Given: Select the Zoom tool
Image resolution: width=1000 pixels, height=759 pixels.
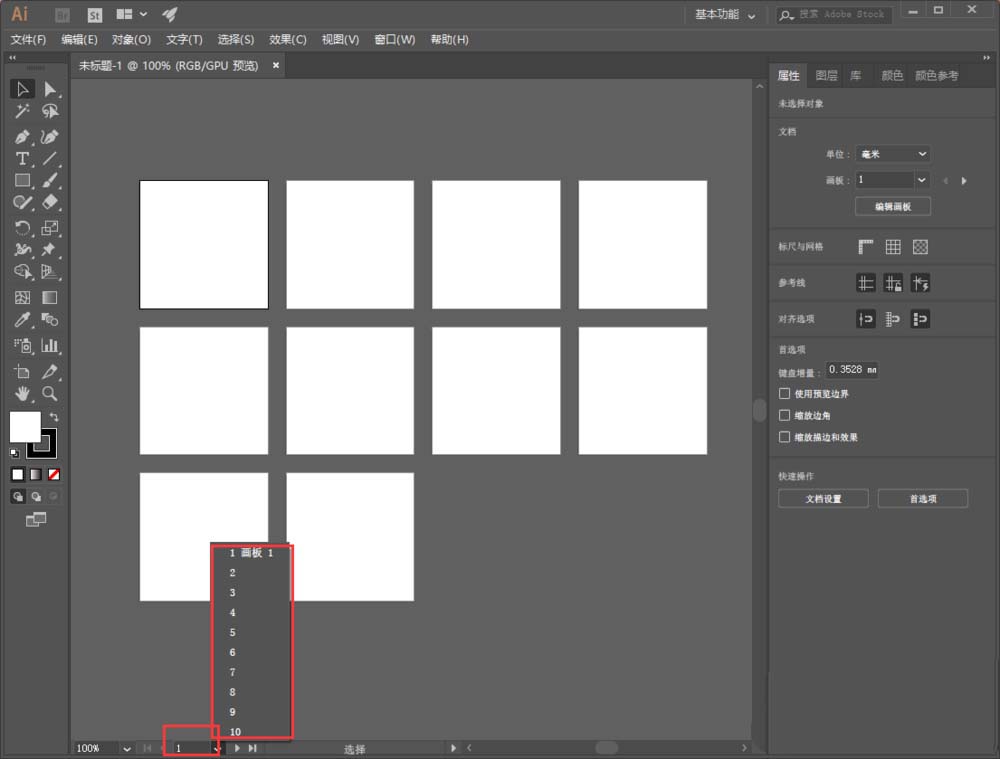Looking at the screenshot, I should click(x=46, y=393).
